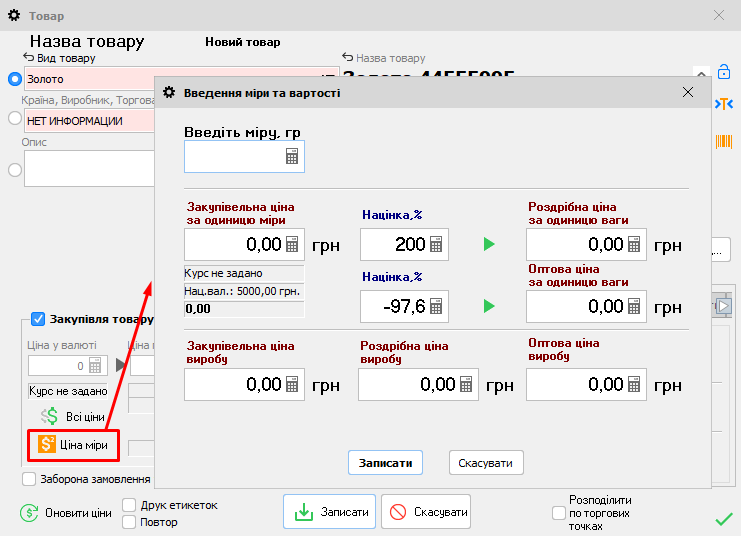The width and height of the screenshot is (741, 536).
Task: Click calculator icon in measure input field
Action: point(292,157)
